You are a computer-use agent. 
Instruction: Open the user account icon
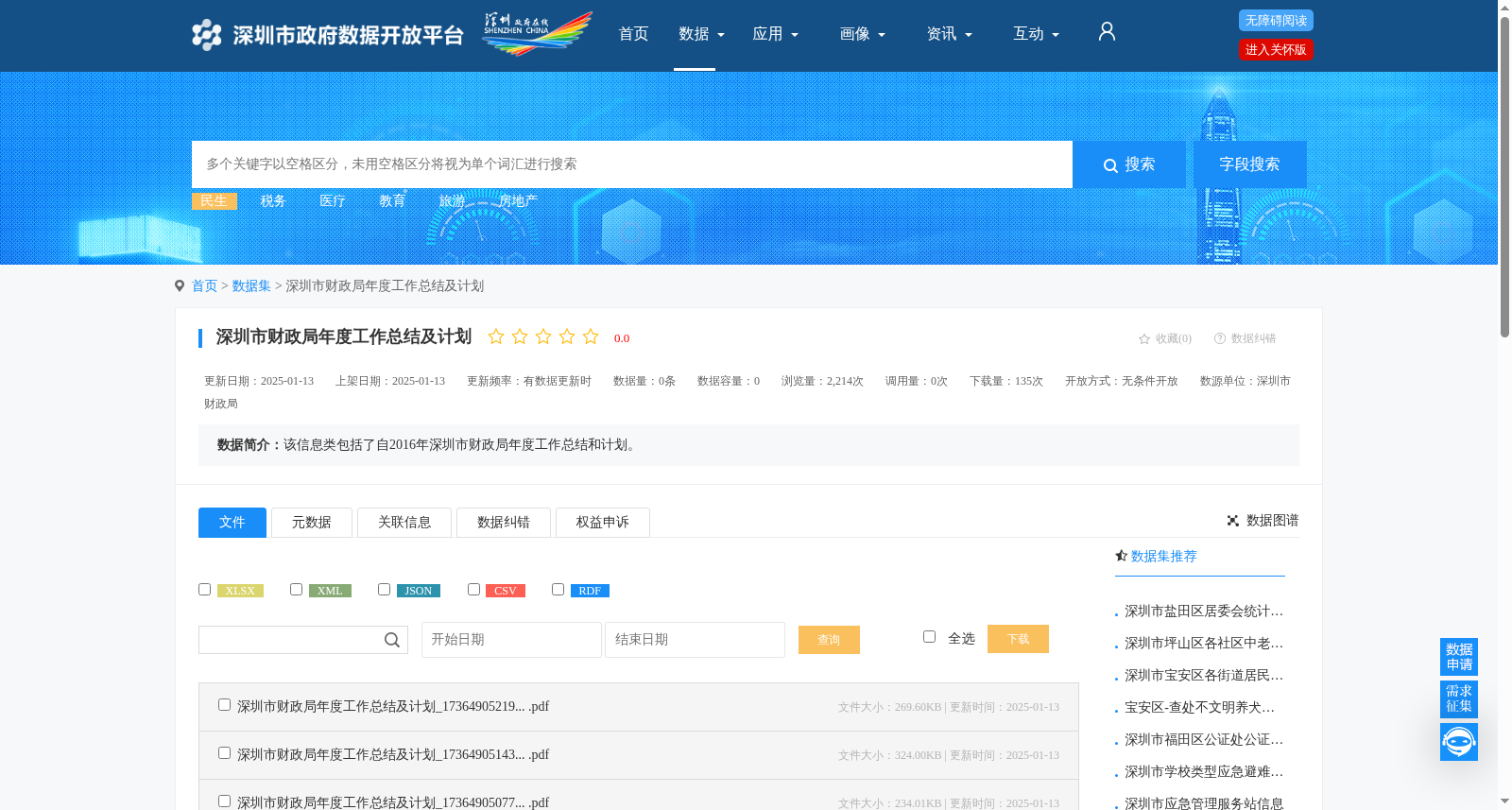pyautogui.click(x=1107, y=32)
